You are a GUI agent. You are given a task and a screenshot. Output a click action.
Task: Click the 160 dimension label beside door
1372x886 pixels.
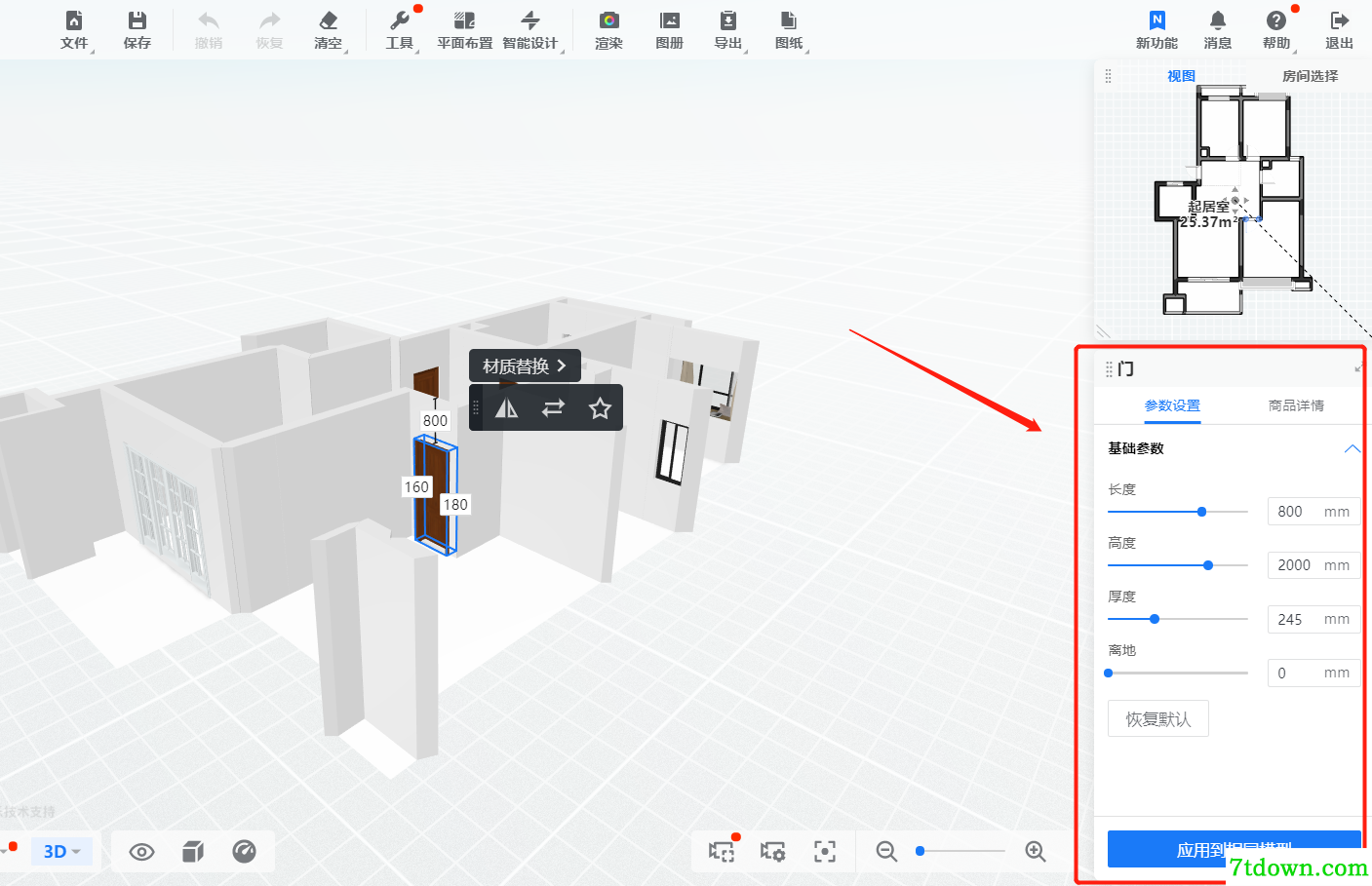(x=416, y=487)
